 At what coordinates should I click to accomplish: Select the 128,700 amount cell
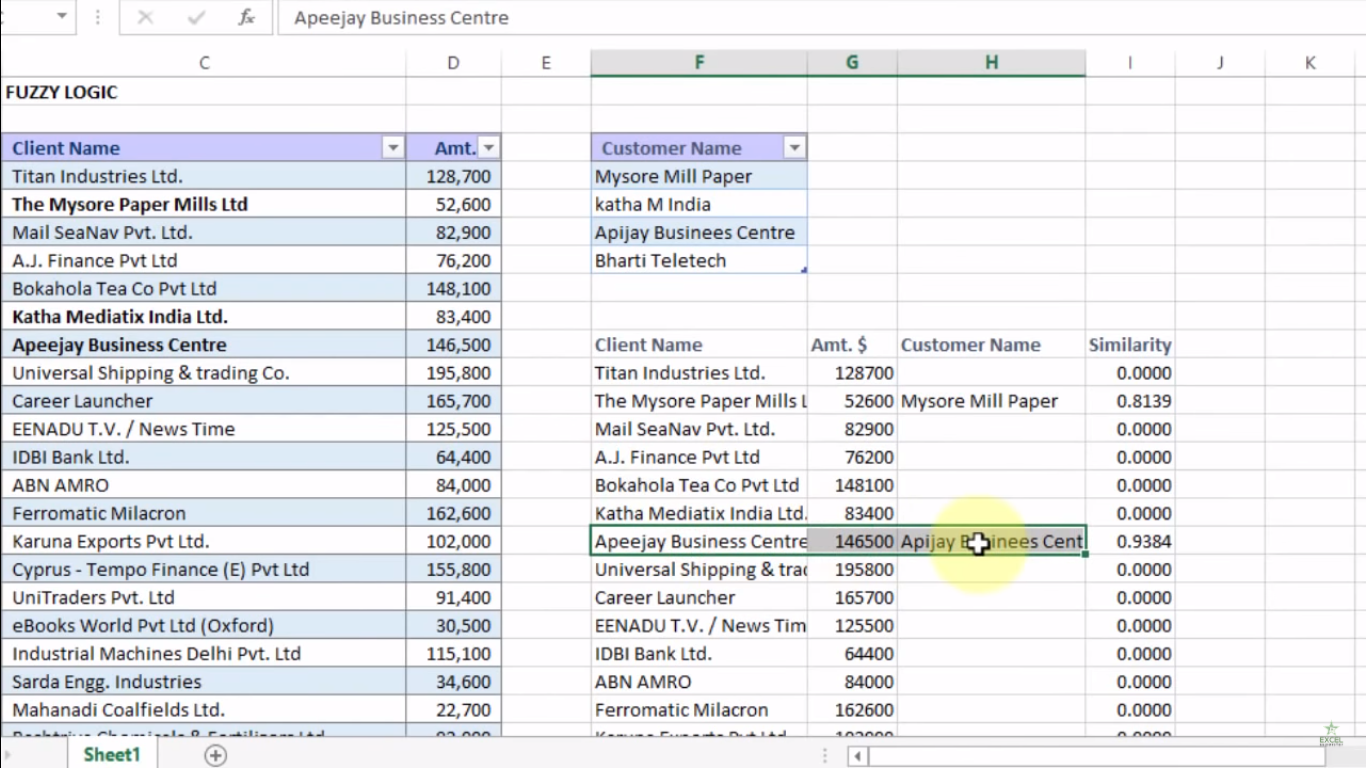tap(454, 176)
